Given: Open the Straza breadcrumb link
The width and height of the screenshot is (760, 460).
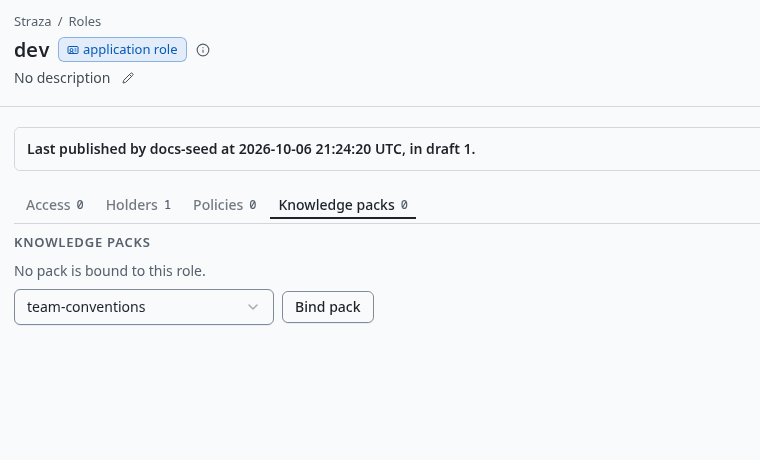Looking at the screenshot, I should pyautogui.click(x=32, y=21).
